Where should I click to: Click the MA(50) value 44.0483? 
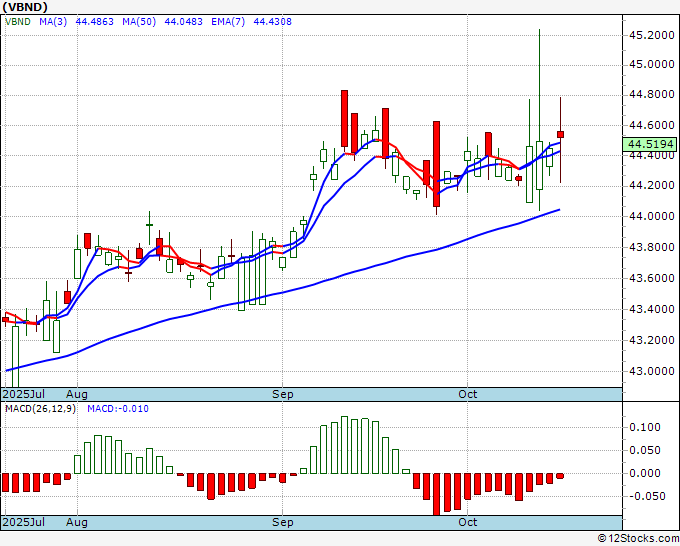pos(183,21)
